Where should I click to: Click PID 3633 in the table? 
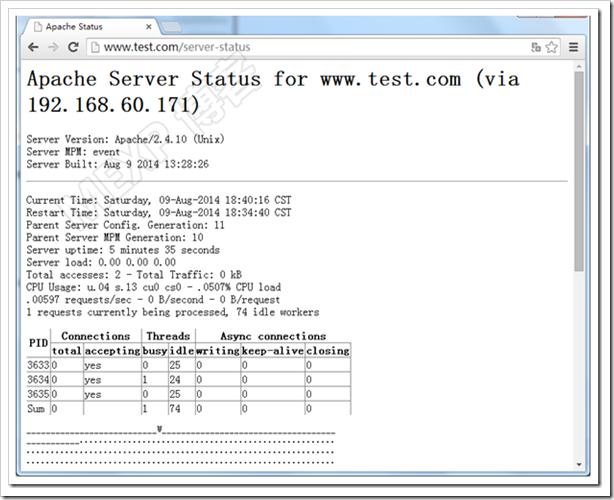pos(38,365)
